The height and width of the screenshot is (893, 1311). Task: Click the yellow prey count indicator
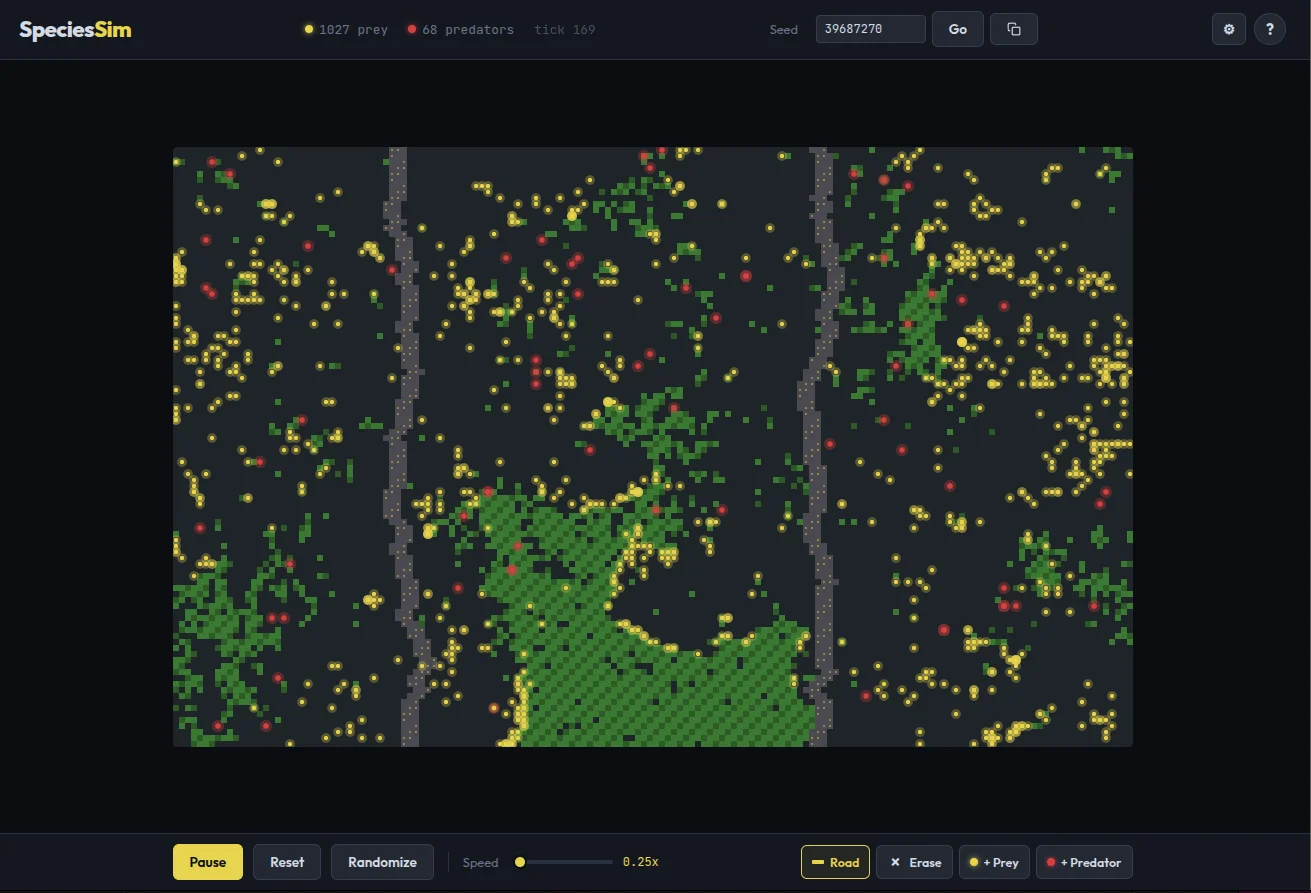pyautogui.click(x=345, y=29)
